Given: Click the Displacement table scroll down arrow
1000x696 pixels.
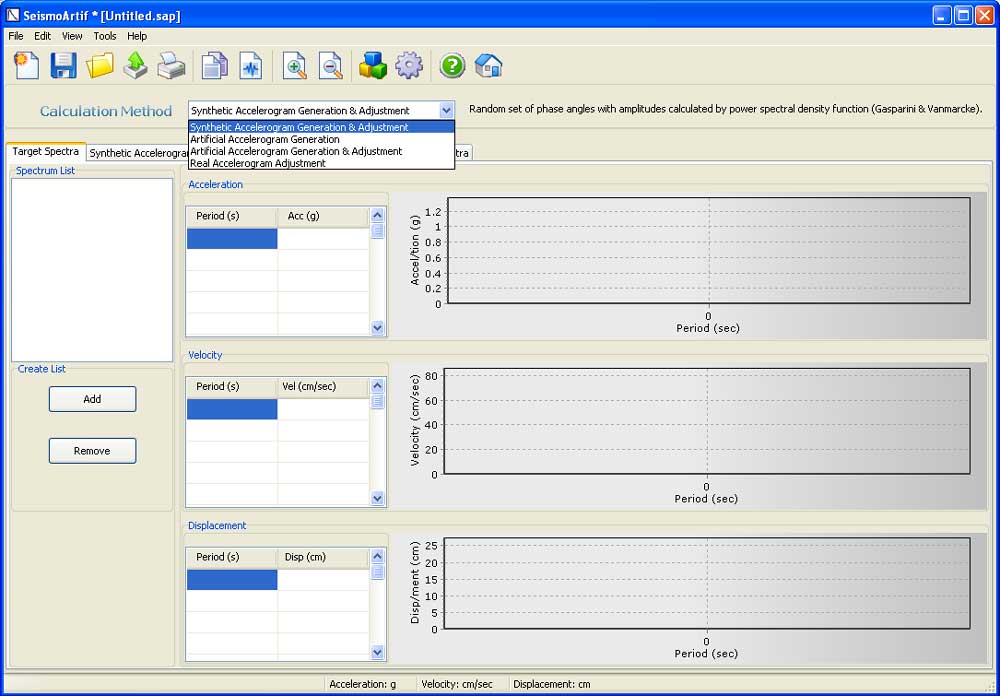Looking at the screenshot, I should pyautogui.click(x=378, y=652).
